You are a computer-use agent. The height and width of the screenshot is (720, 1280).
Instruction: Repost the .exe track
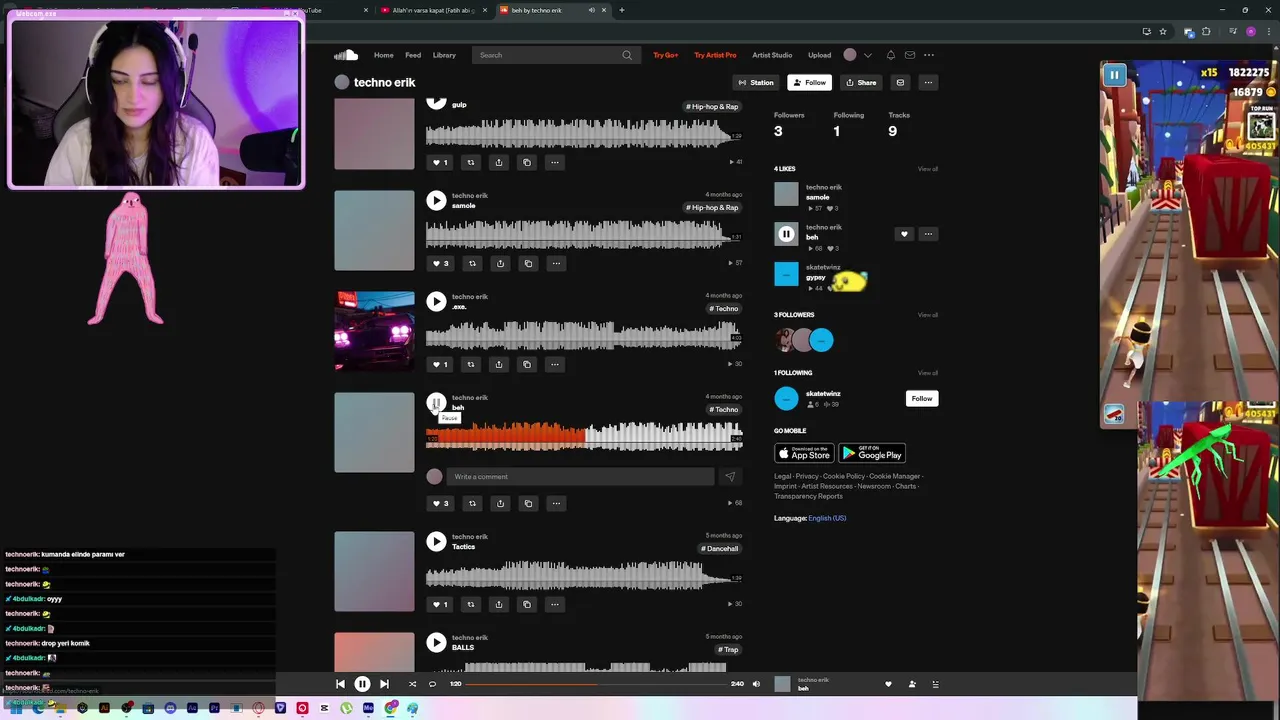471,364
